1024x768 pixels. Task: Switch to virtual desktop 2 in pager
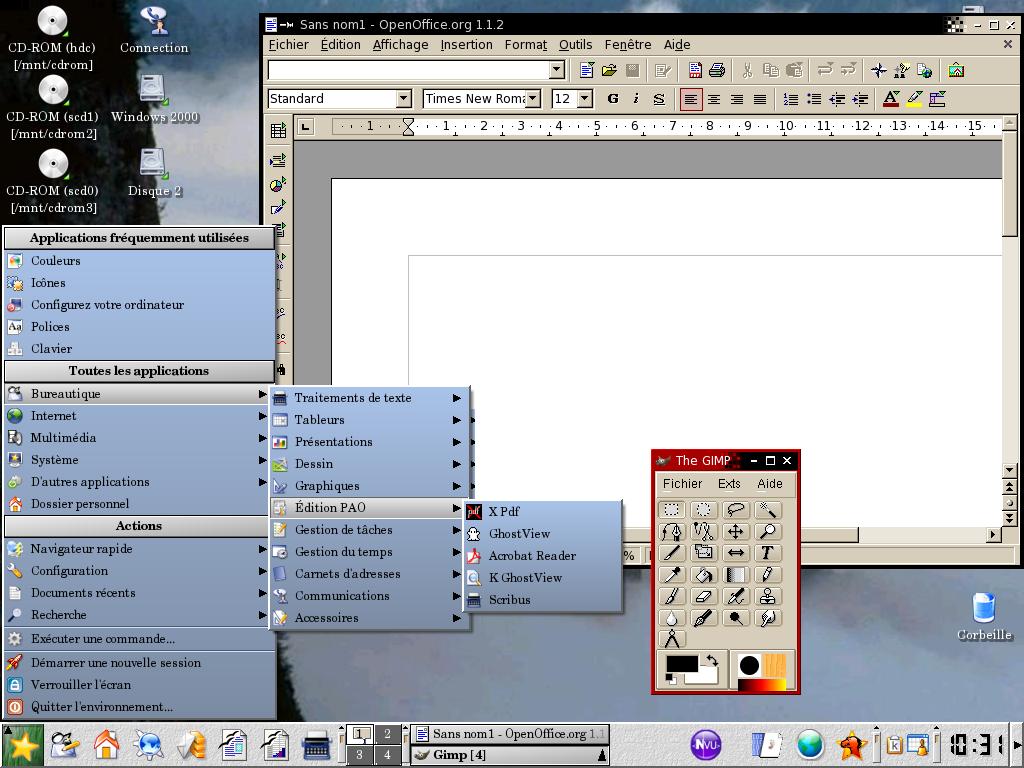pyautogui.click(x=387, y=734)
